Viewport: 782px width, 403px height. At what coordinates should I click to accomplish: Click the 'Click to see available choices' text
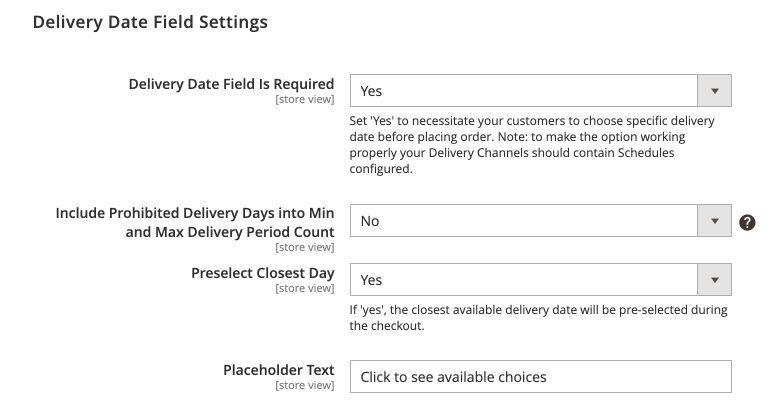[453, 376]
